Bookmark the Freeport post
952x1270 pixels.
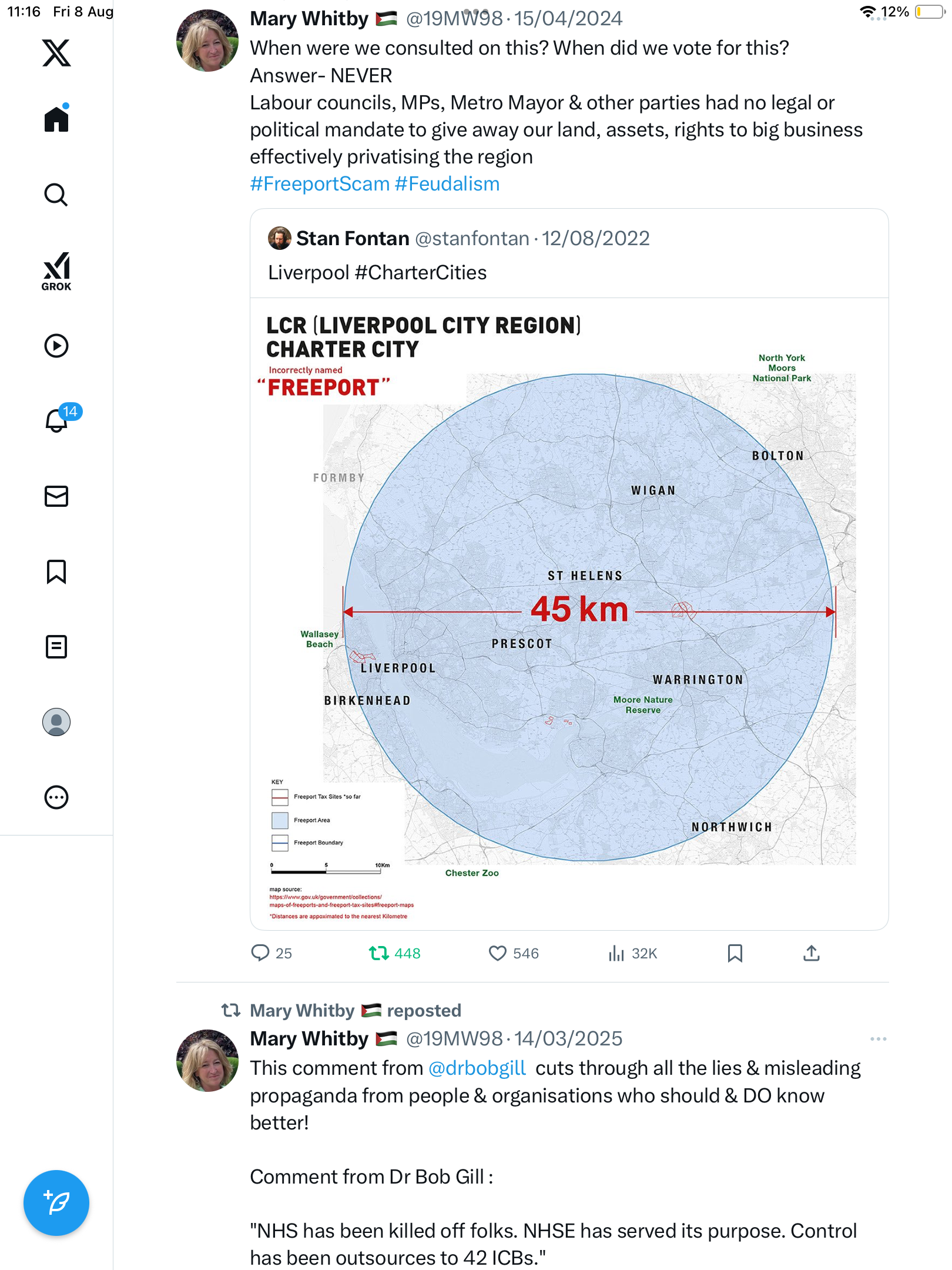[x=735, y=953]
